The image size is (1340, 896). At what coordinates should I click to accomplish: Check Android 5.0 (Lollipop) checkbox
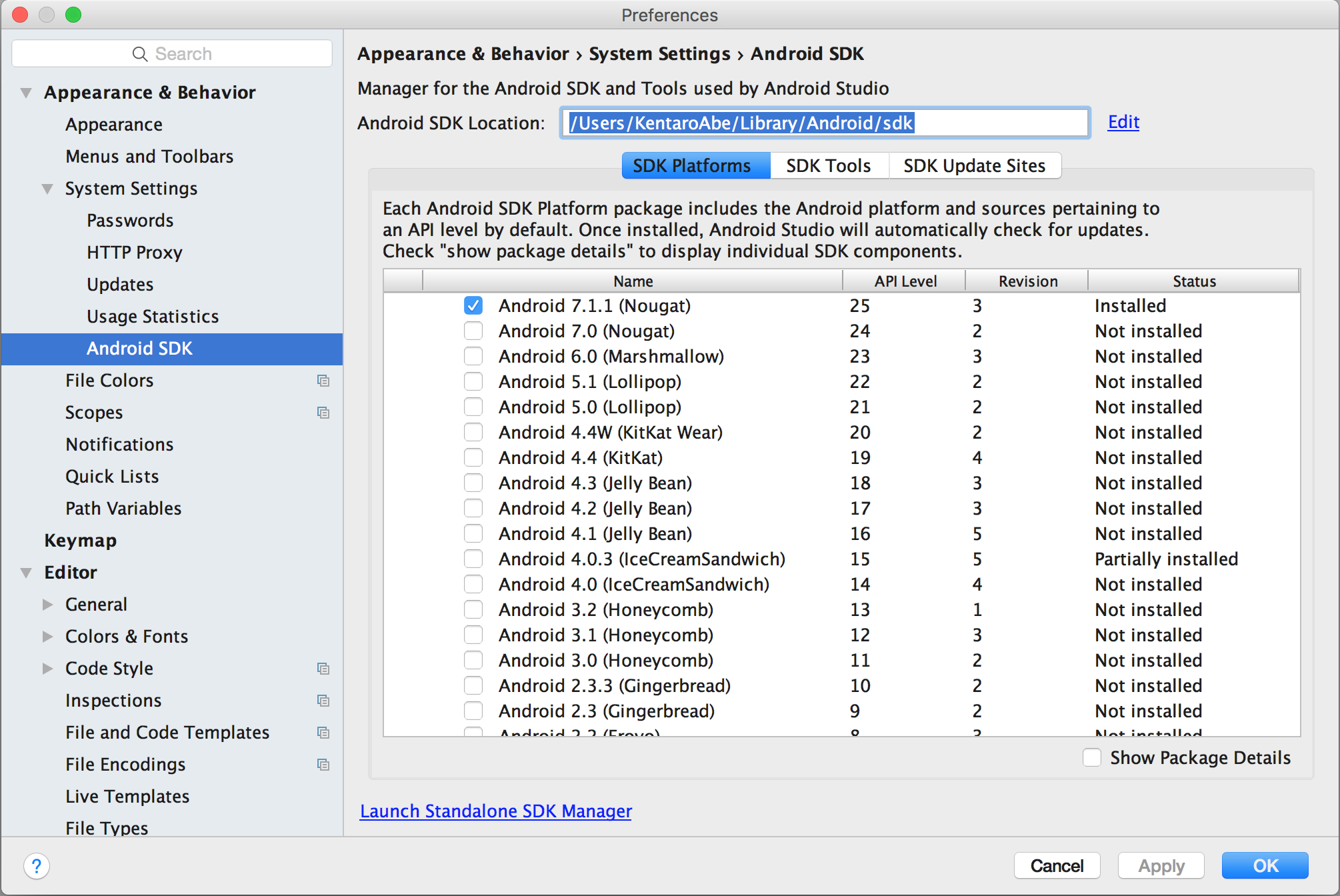coord(473,407)
